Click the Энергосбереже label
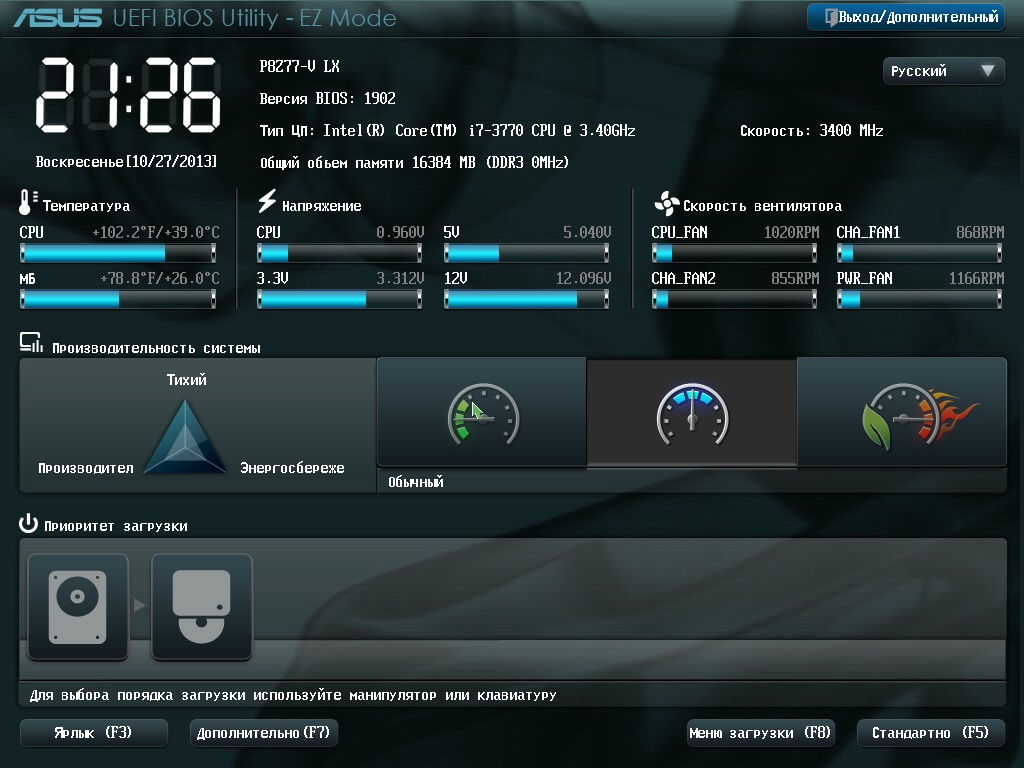This screenshot has width=1024, height=768. 292,468
